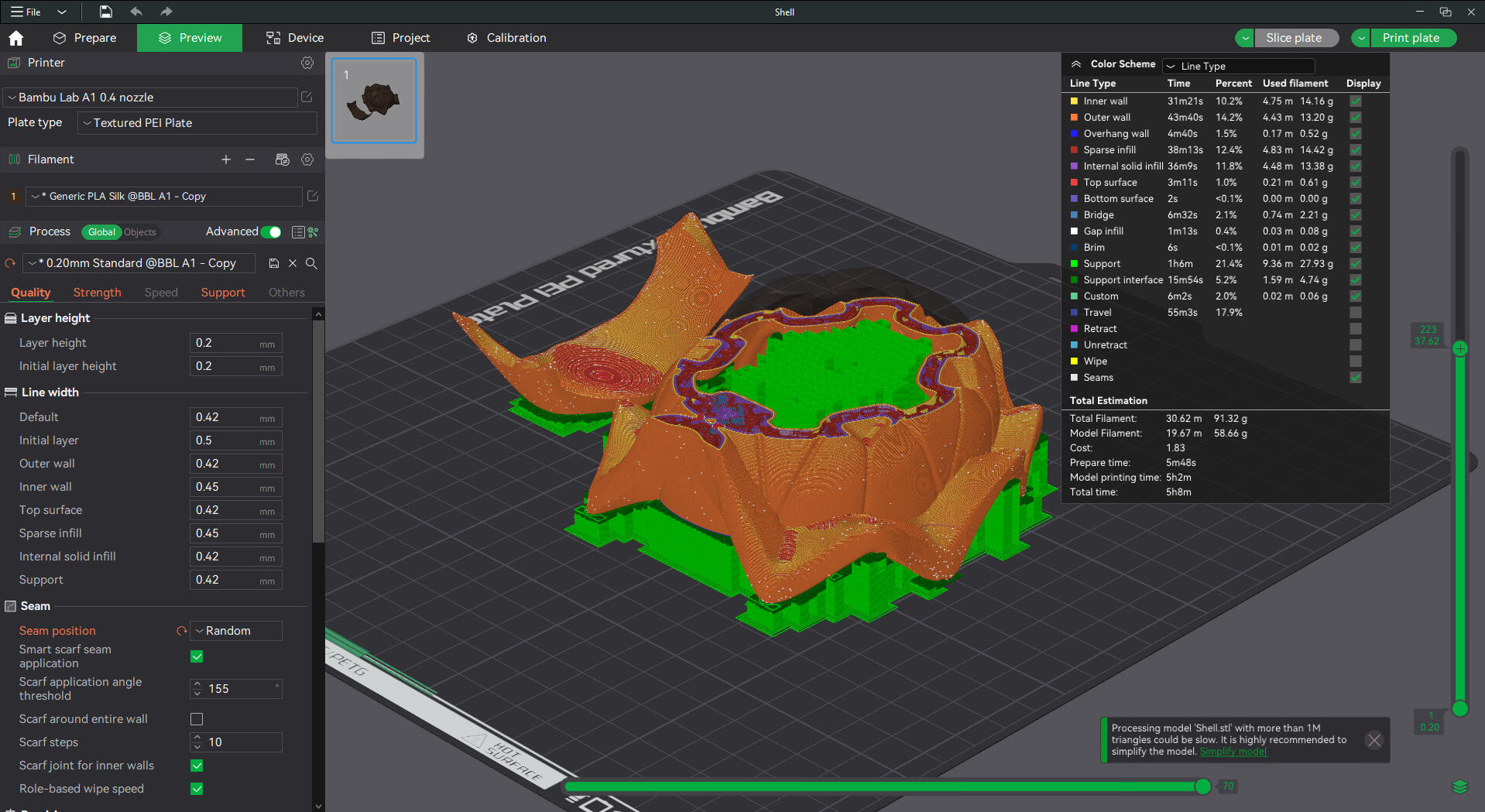Screen dimensions: 1485x812
Task: Click the Undo arrow icon
Action: pos(136,12)
